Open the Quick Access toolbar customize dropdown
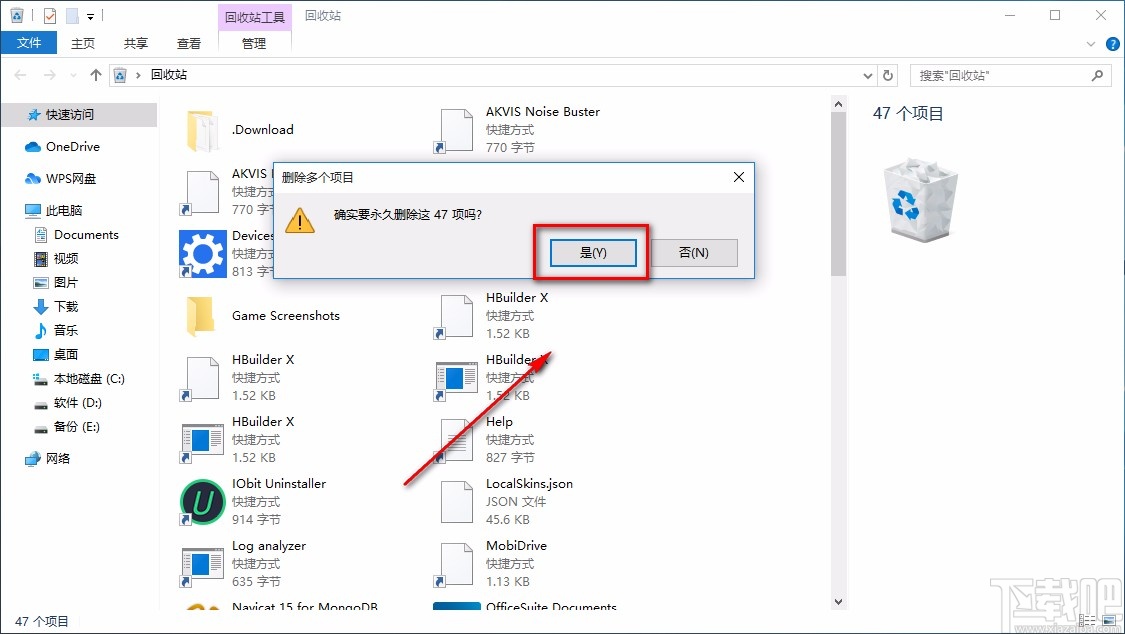 pyautogui.click(x=90, y=15)
